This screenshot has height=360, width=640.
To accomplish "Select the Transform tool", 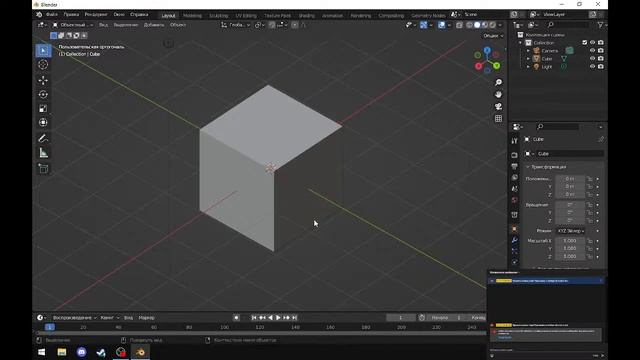I will coord(43,122).
